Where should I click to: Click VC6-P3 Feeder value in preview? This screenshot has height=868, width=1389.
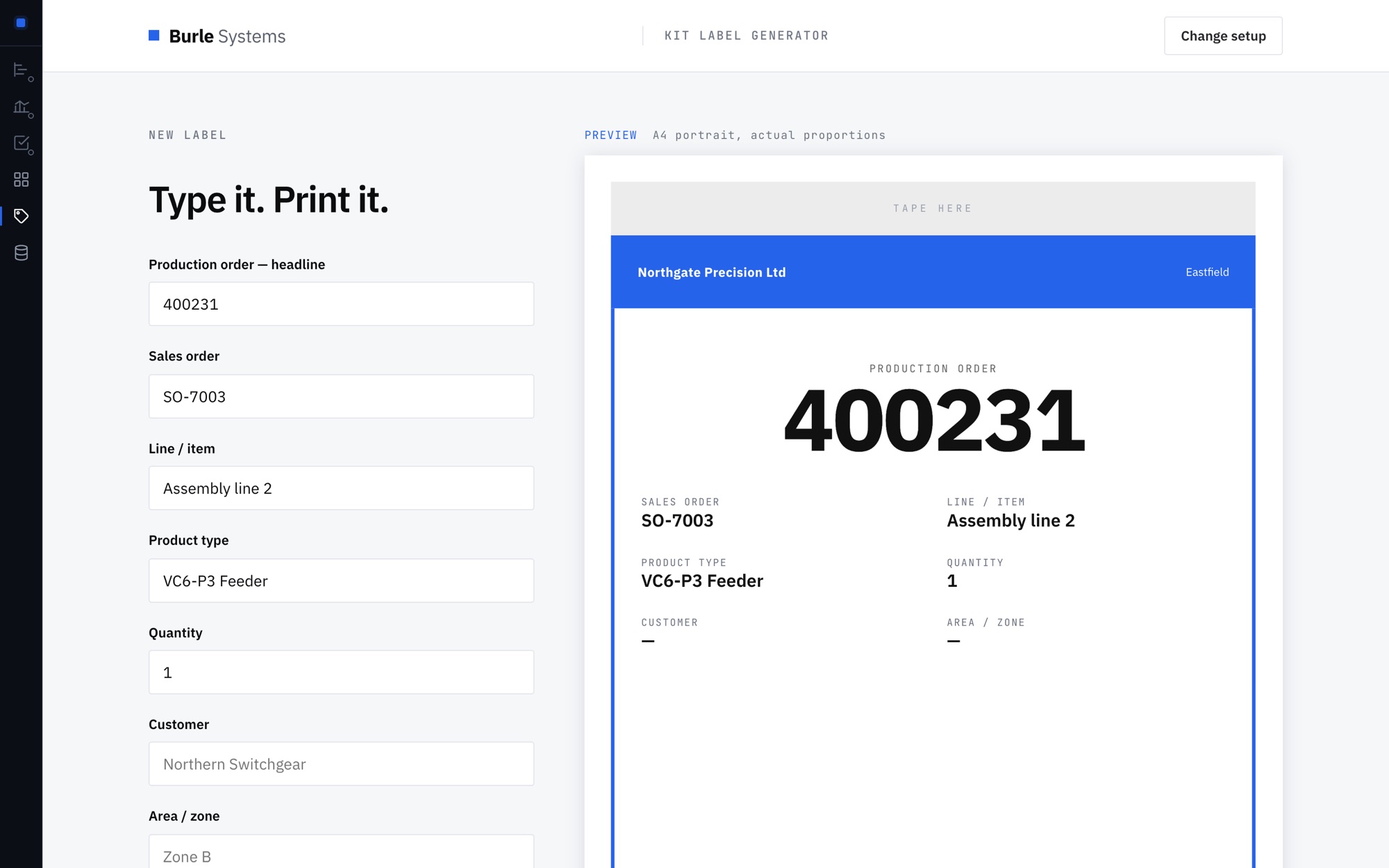[702, 581]
